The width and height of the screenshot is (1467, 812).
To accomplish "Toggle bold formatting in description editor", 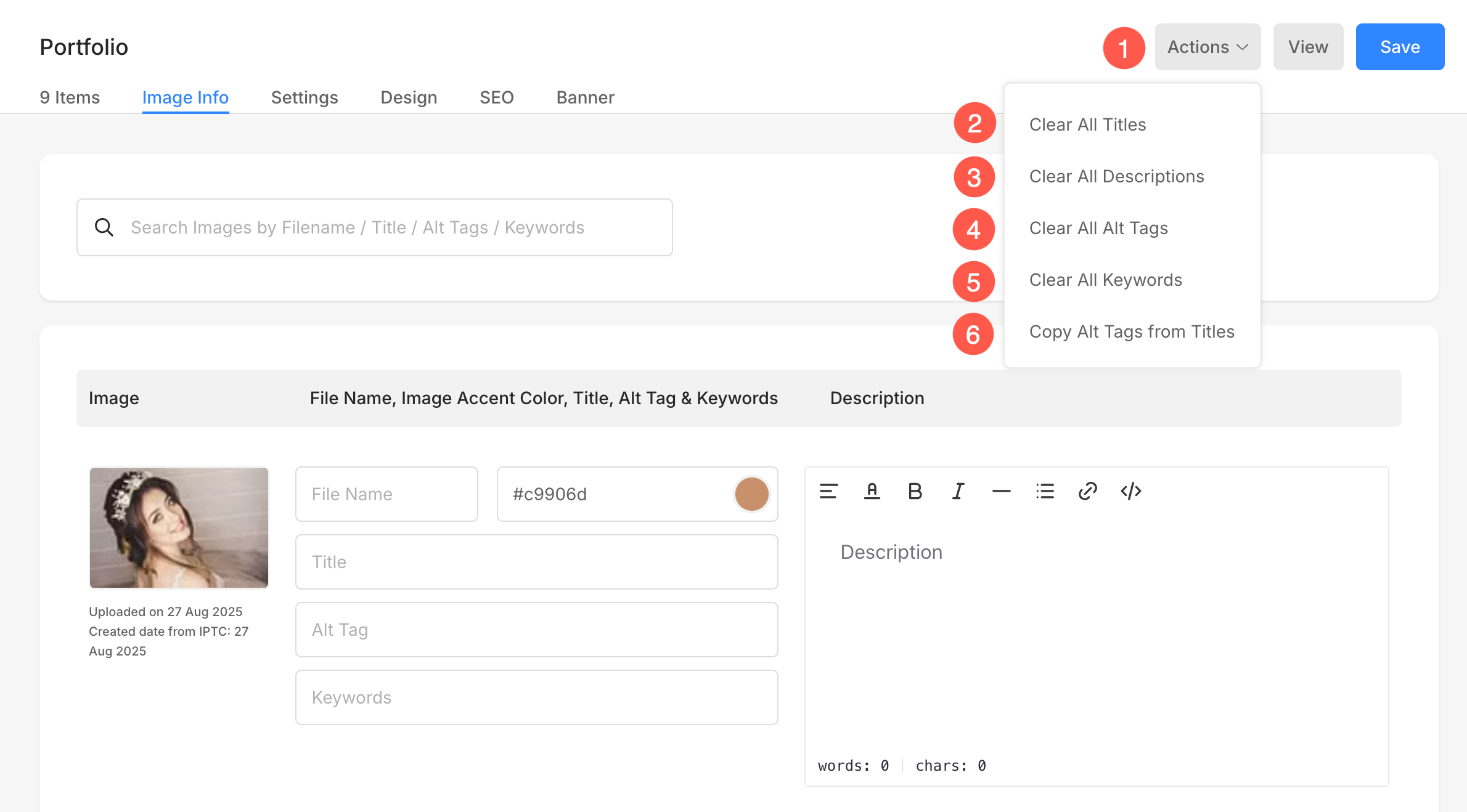I will coord(915,491).
